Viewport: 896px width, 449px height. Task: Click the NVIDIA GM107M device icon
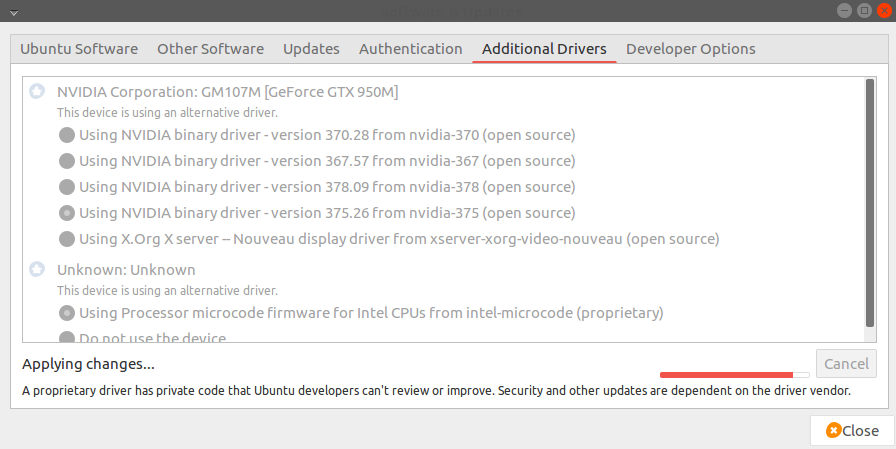37,92
